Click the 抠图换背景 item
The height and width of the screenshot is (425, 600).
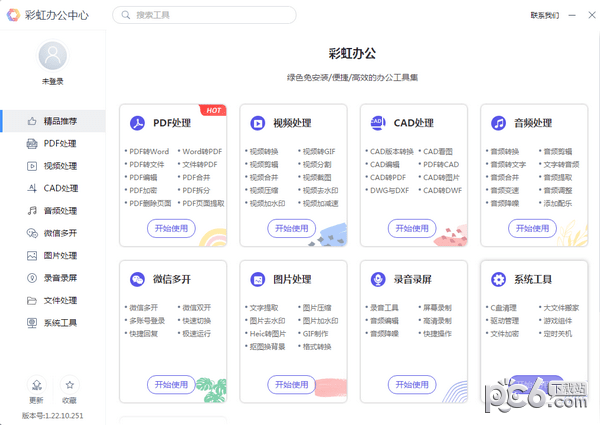[x=267, y=347]
